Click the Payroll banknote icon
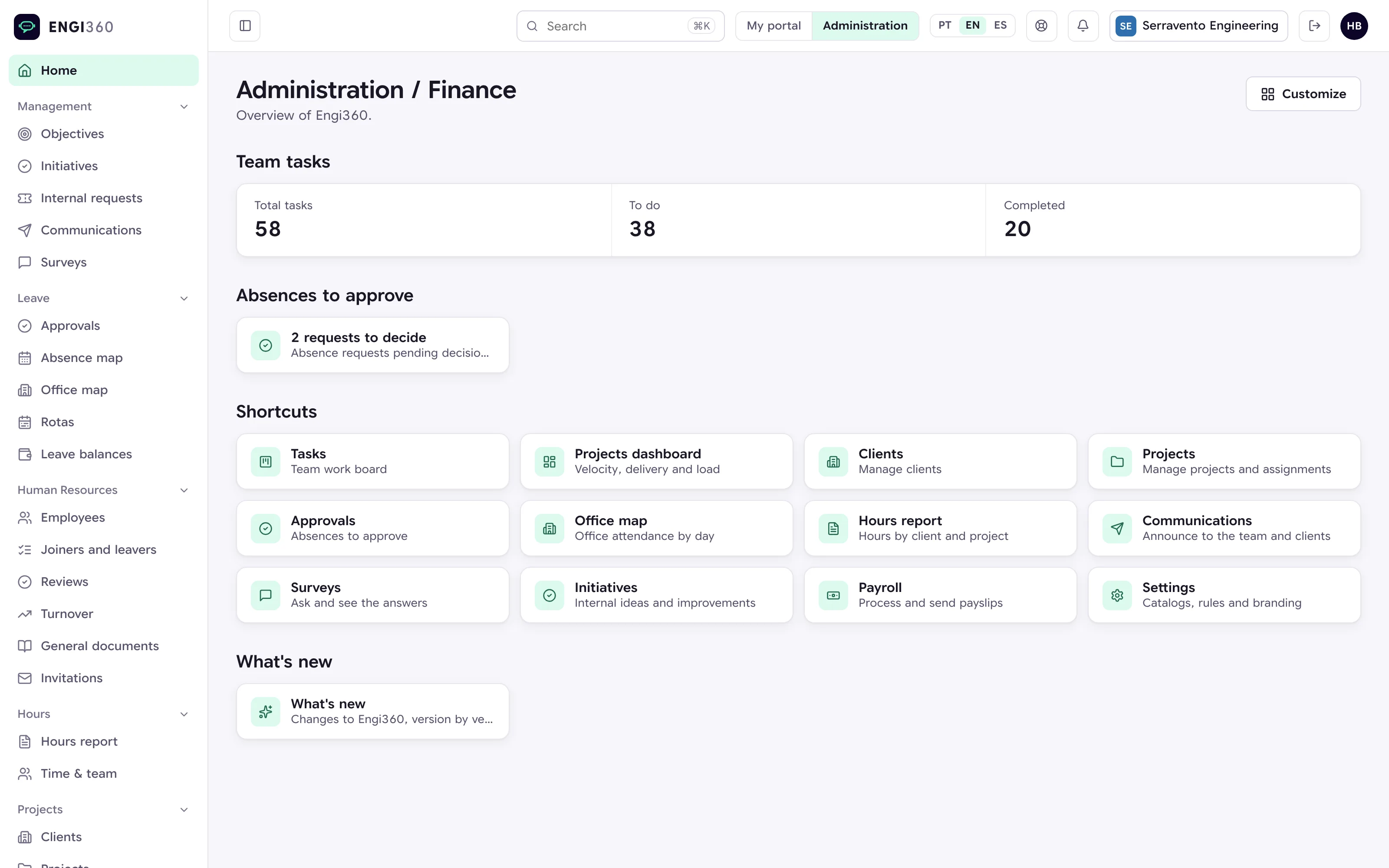Screen dimensions: 1389x868 pyautogui.click(x=833, y=595)
